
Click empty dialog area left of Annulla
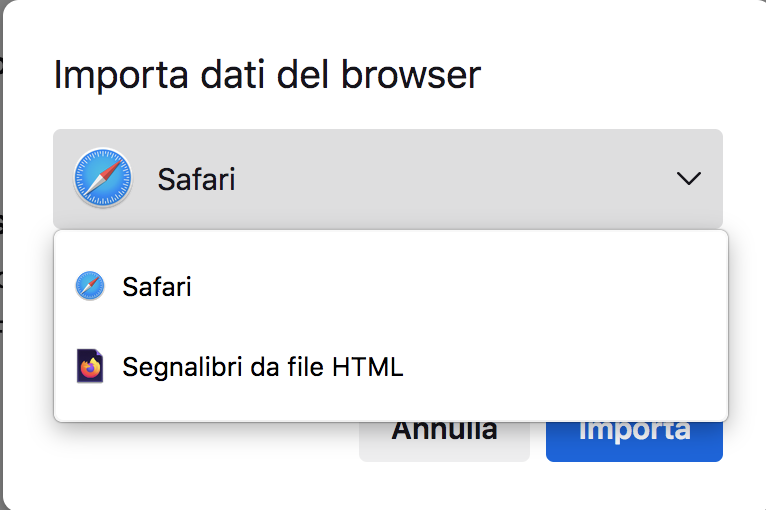point(200,450)
